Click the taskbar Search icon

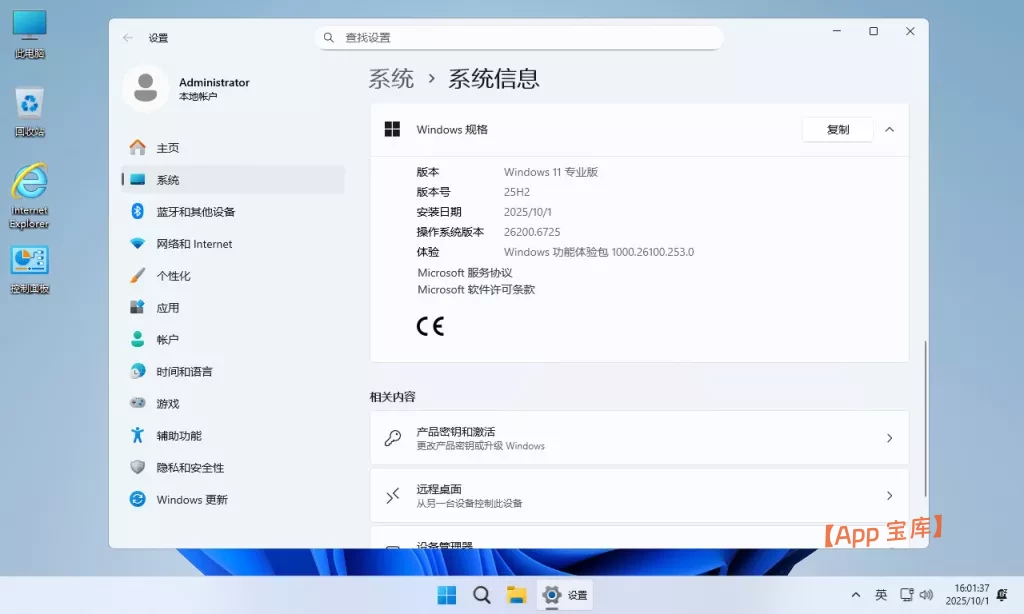tap(482, 594)
